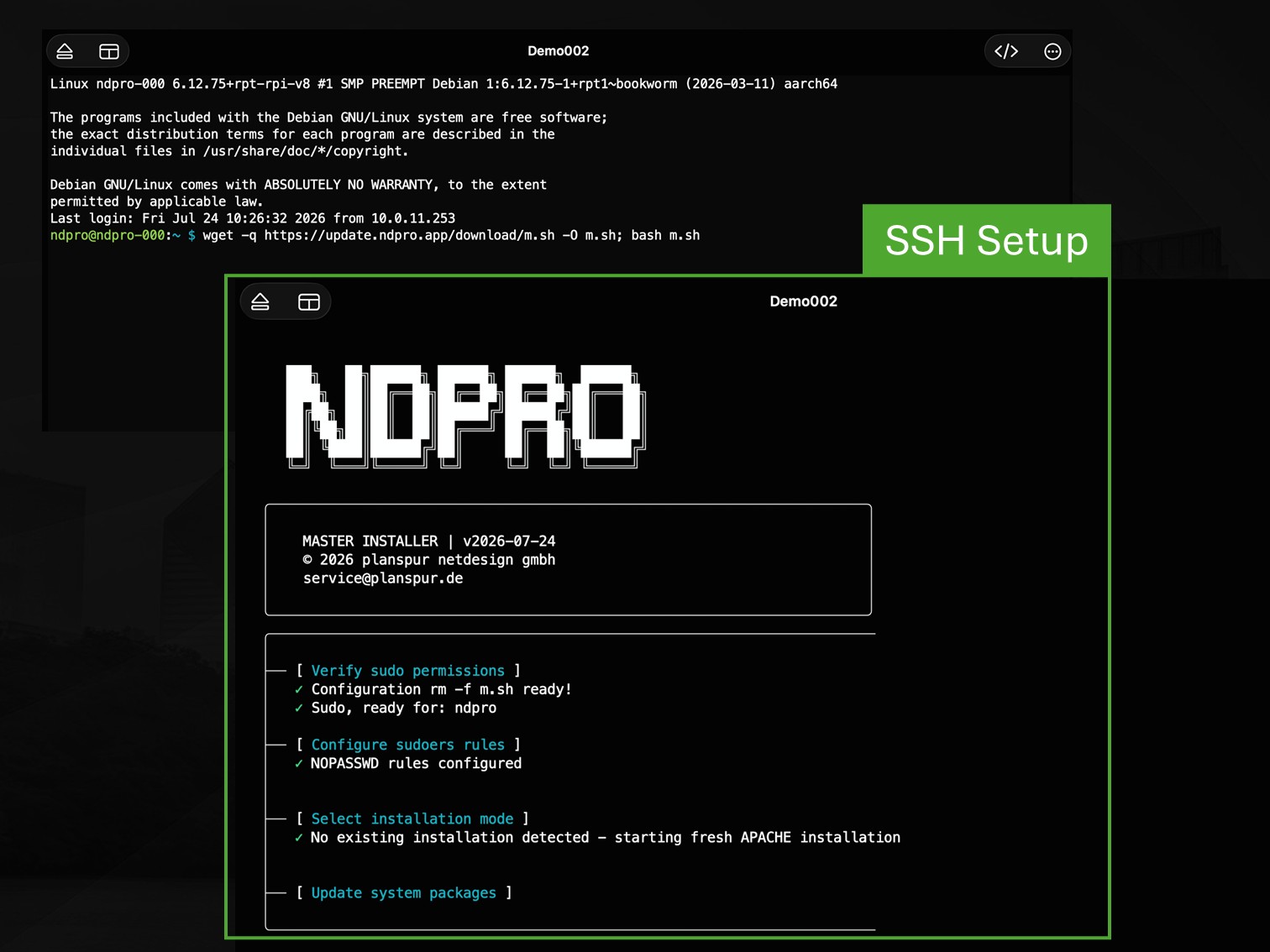Click Demo002 title in back terminal window
The image size is (1270, 952).
(559, 51)
